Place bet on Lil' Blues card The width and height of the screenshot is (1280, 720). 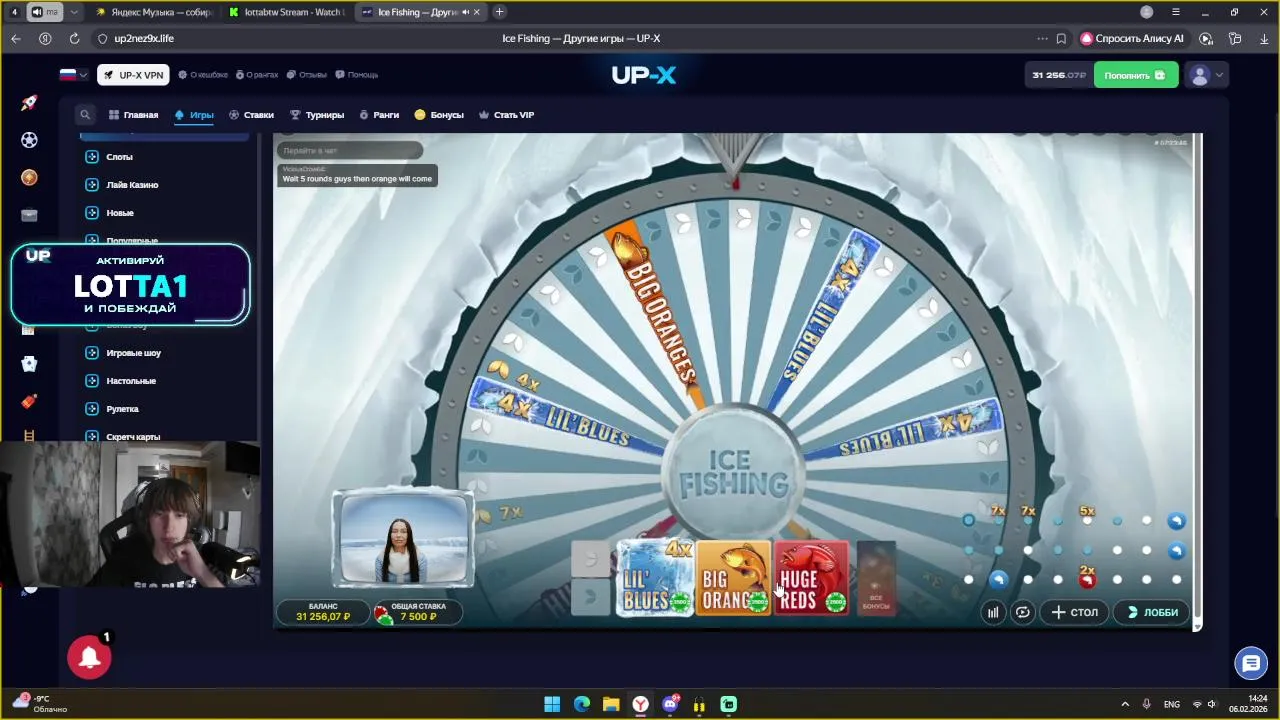(x=655, y=578)
